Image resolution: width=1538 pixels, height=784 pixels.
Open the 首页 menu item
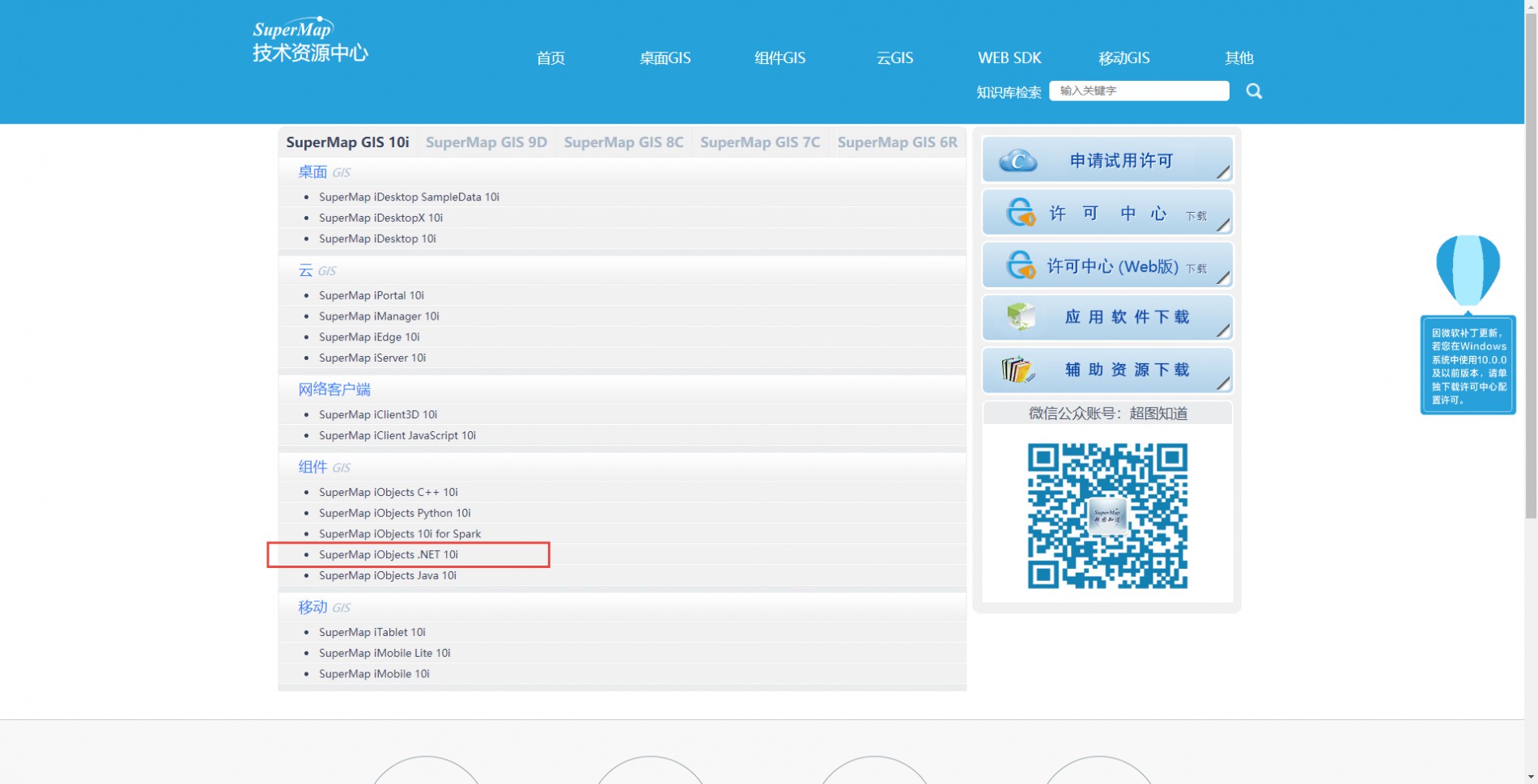coord(550,58)
